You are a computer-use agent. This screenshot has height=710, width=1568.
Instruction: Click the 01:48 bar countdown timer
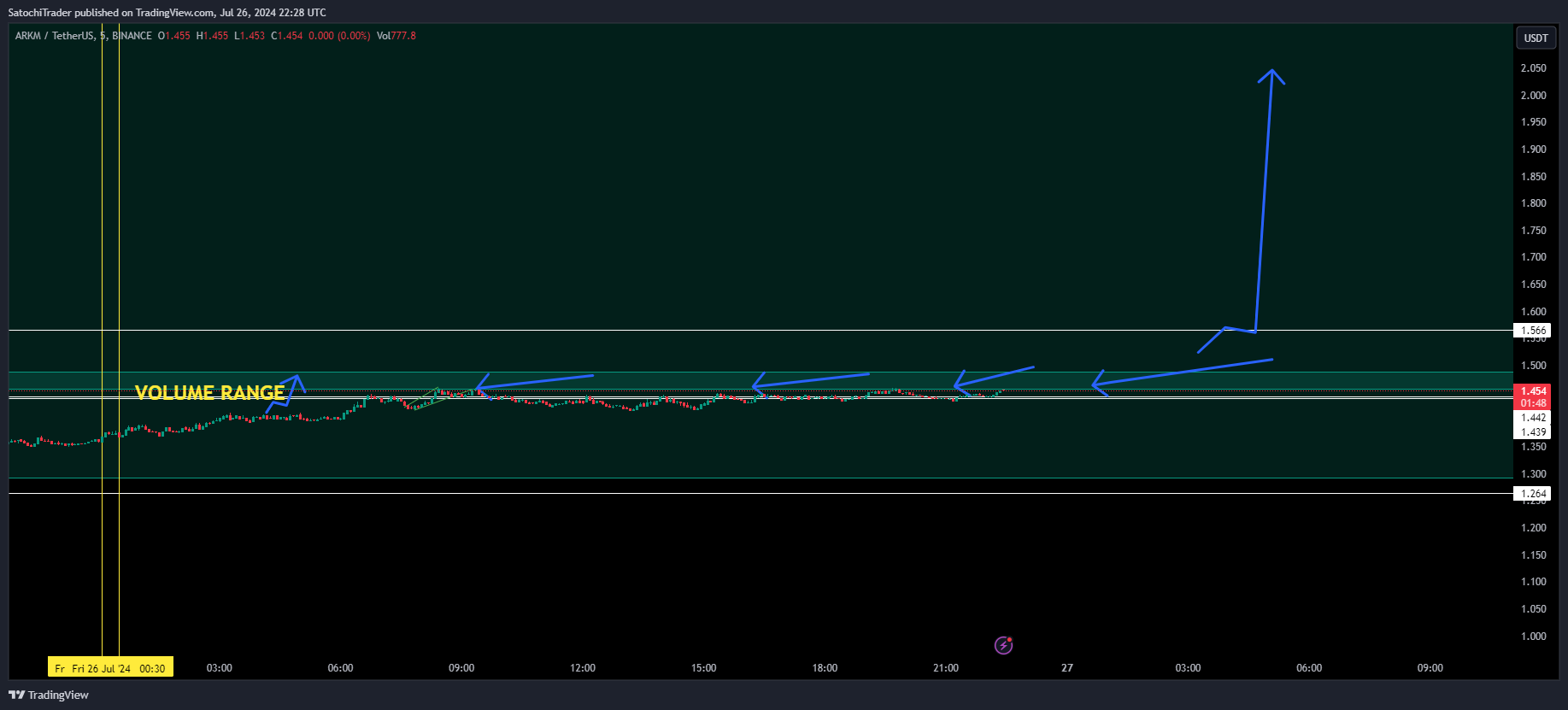pos(1533,403)
